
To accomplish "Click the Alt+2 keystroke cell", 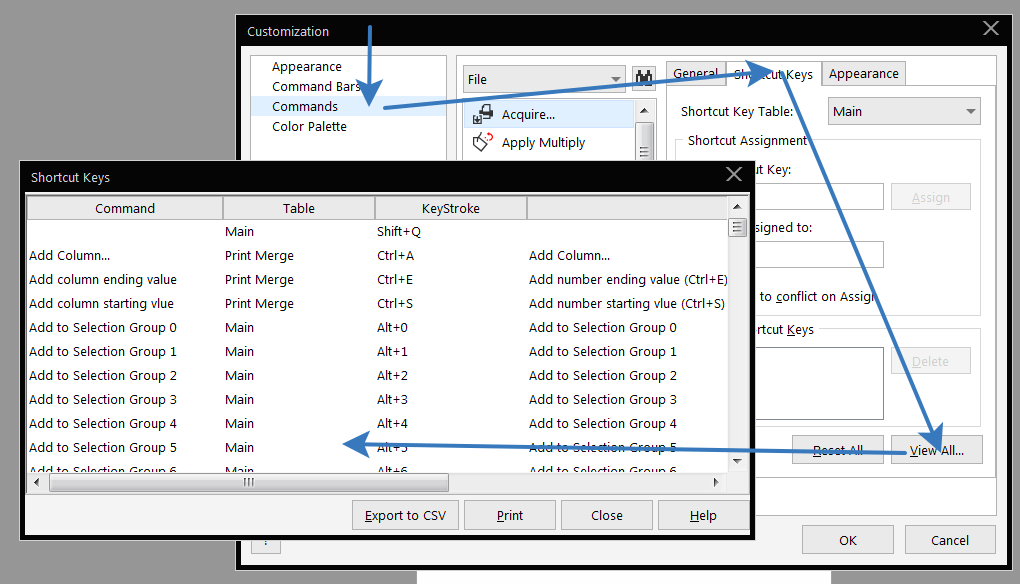I will [392, 376].
